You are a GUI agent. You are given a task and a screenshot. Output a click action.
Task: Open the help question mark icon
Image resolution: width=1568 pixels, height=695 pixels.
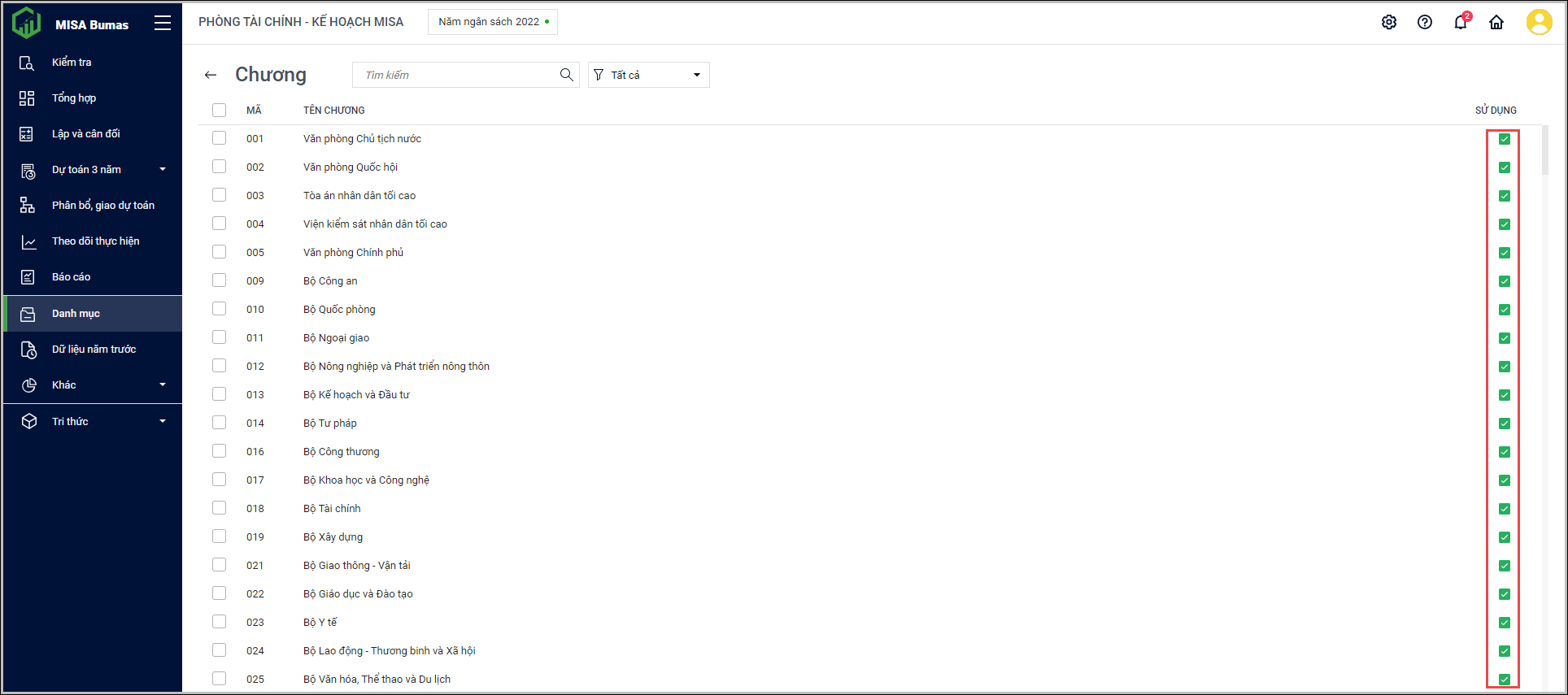tap(1425, 22)
